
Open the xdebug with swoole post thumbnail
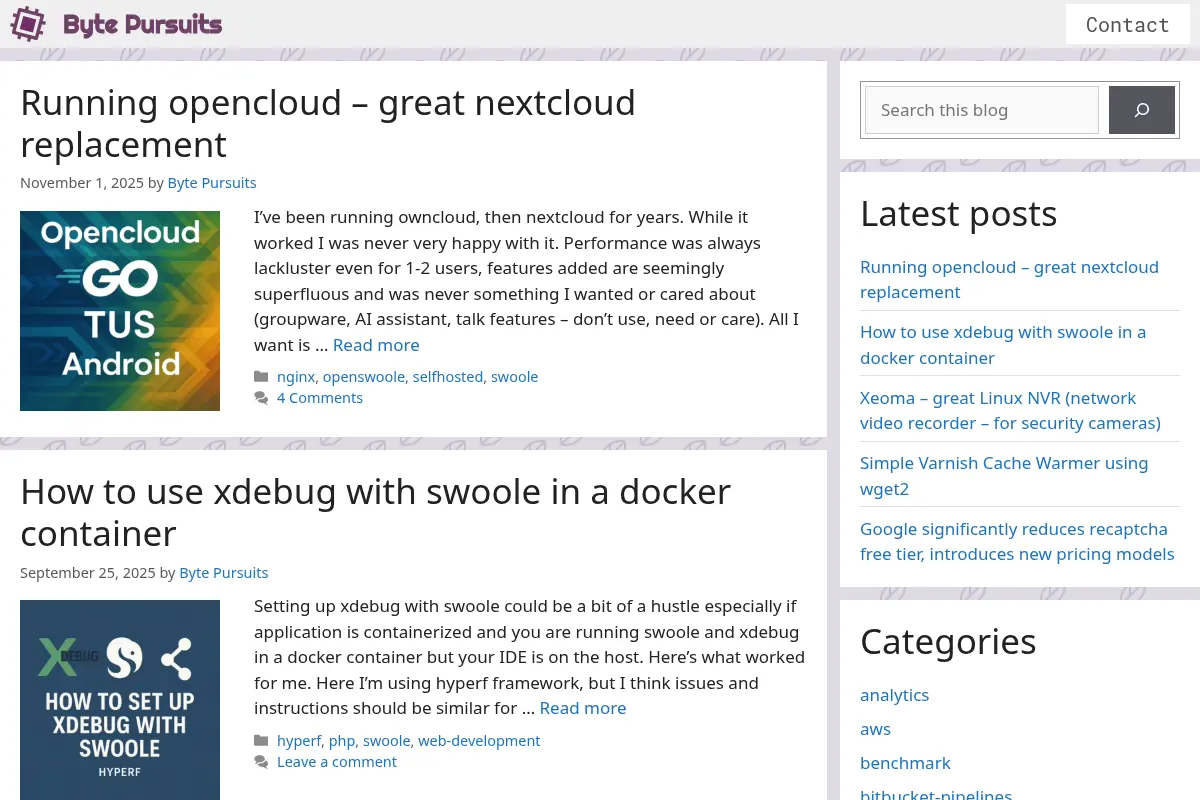[120, 700]
